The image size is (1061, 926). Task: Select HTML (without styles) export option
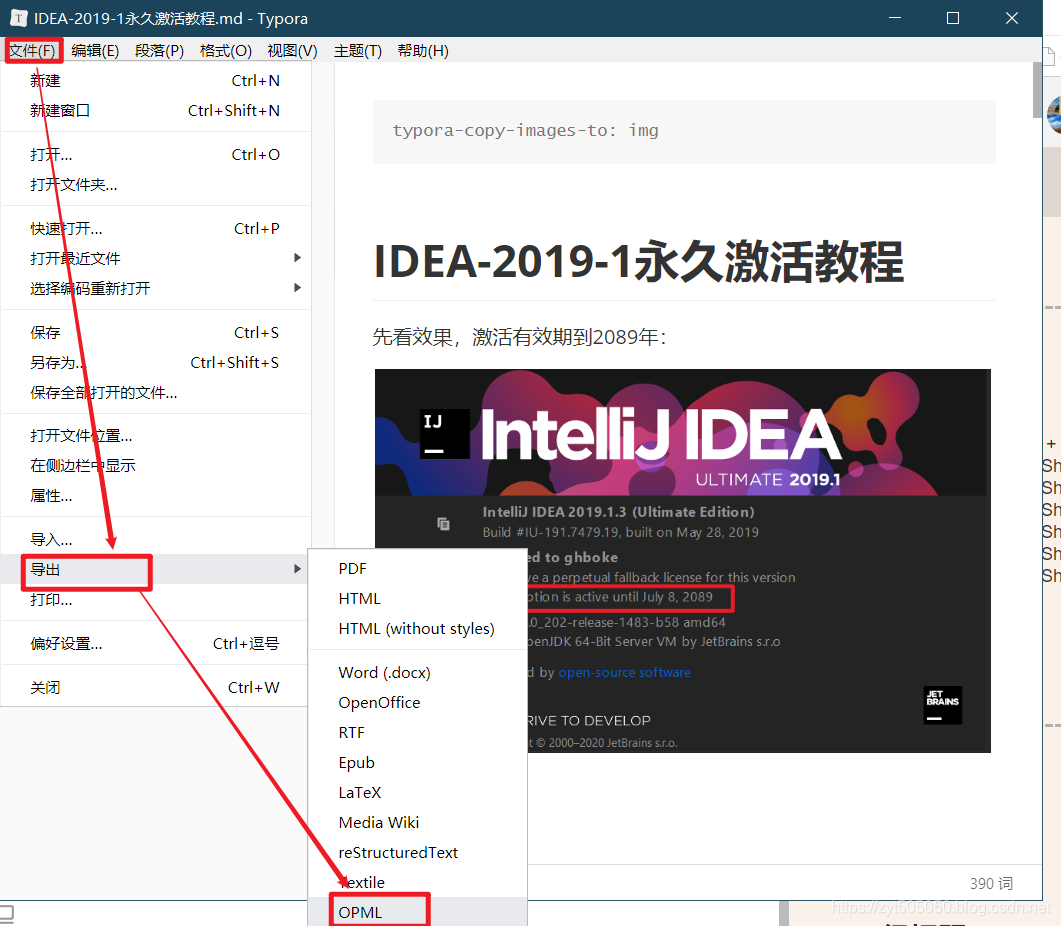417,628
